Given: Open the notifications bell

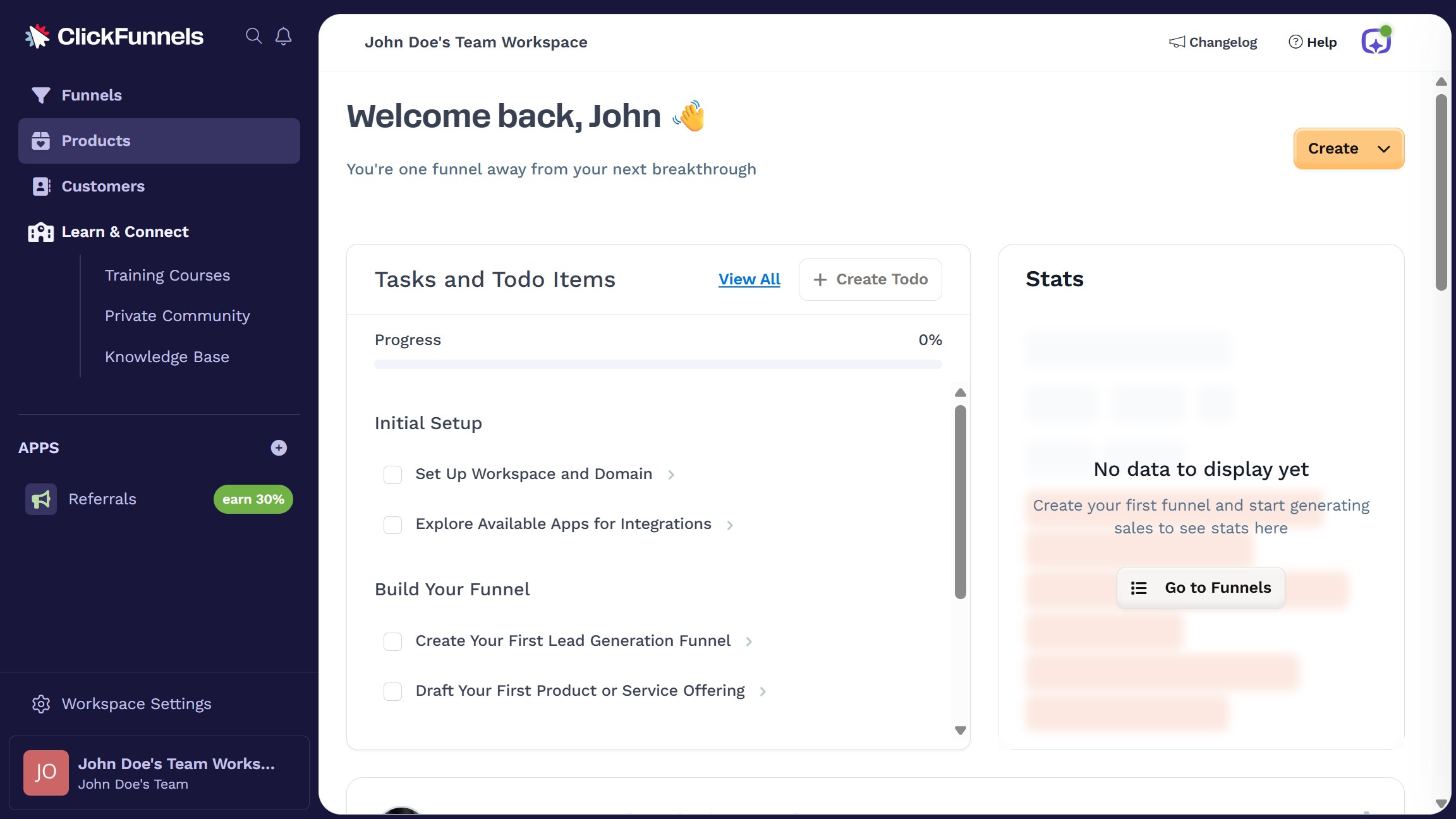Looking at the screenshot, I should tap(282, 36).
